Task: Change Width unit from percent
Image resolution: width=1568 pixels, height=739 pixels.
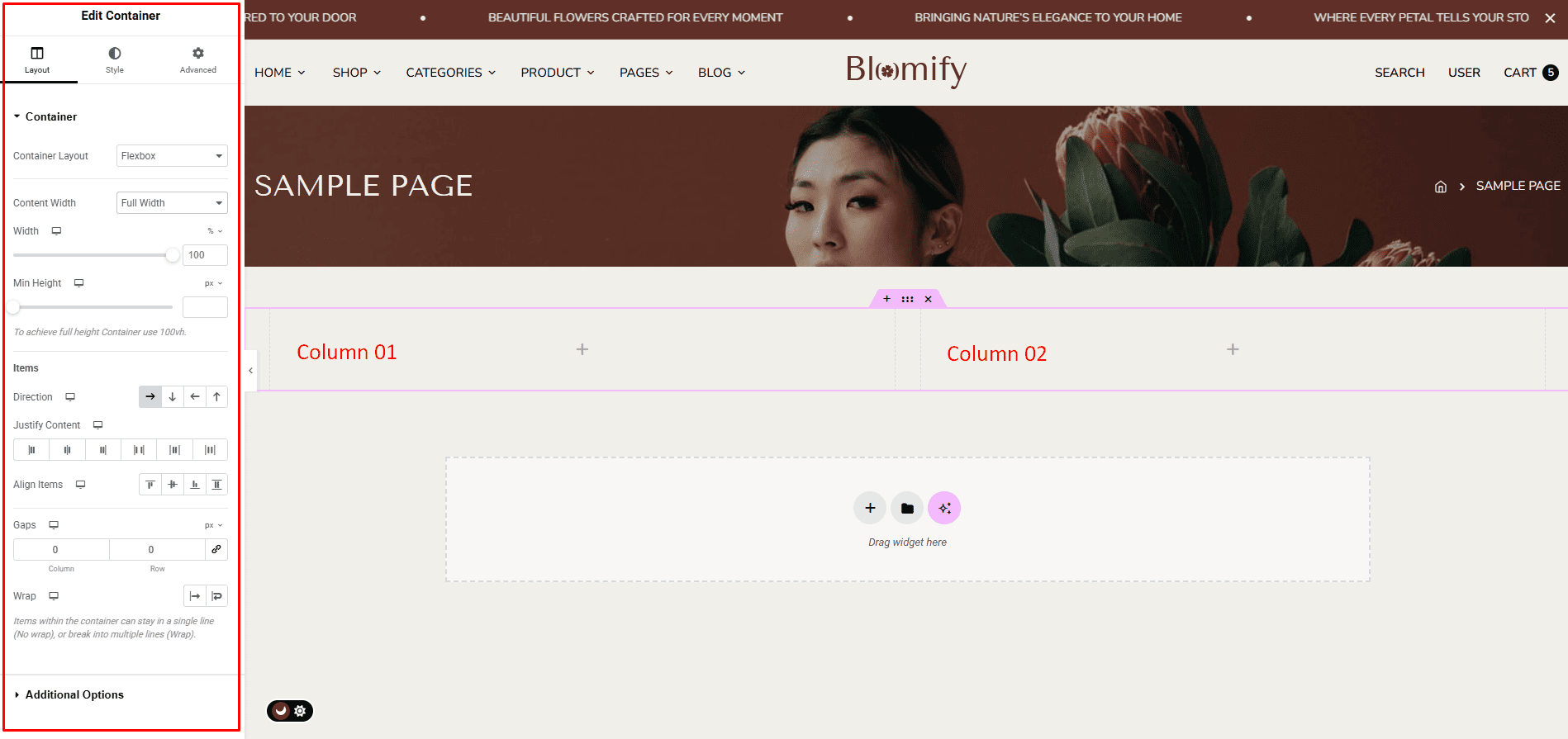Action: [215, 231]
